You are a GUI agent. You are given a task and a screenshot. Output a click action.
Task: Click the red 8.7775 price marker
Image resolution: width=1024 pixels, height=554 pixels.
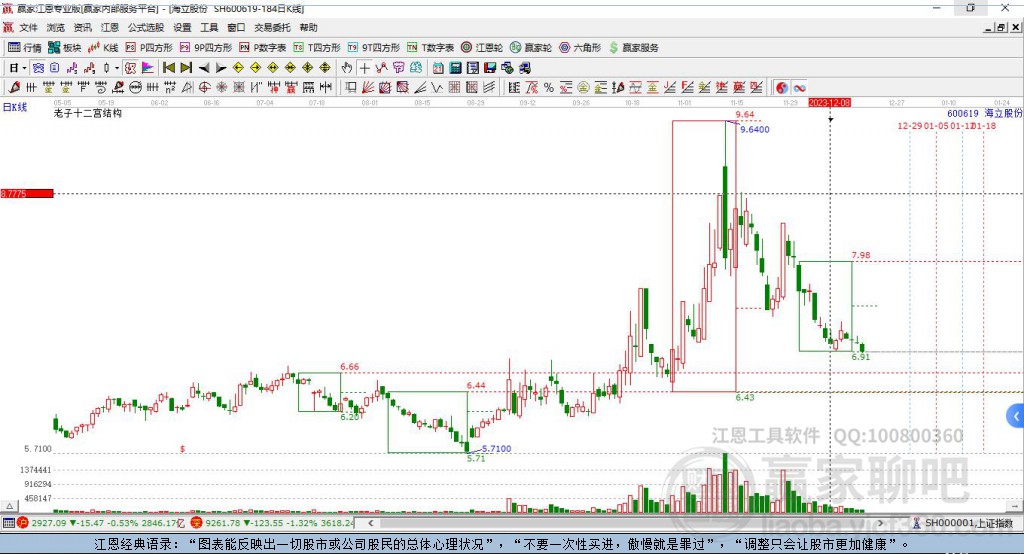pyautogui.click(x=27, y=193)
